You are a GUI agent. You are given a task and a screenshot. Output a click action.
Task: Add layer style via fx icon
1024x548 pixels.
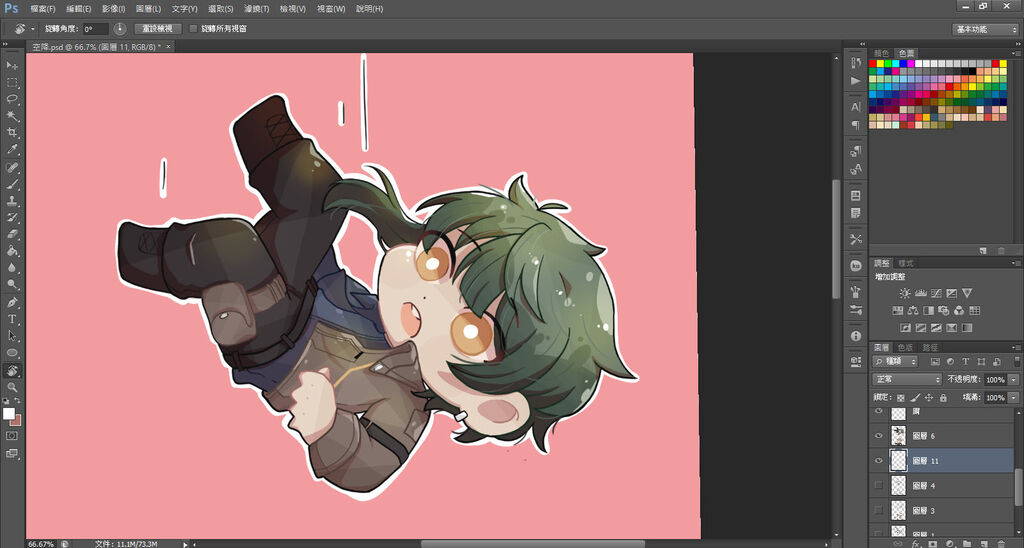[x=915, y=543]
